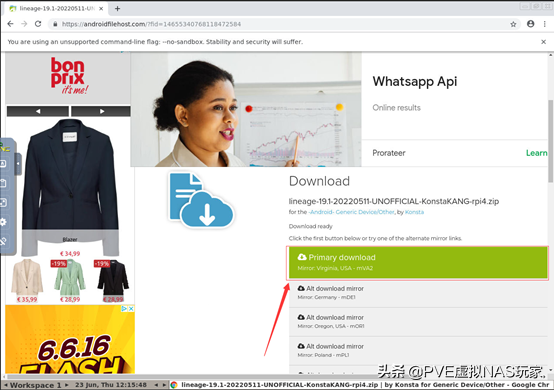Image resolution: width=554 pixels, height=390 pixels.
Task: Dismiss the no-sandbox warning bar
Action: pyautogui.click(x=543, y=42)
